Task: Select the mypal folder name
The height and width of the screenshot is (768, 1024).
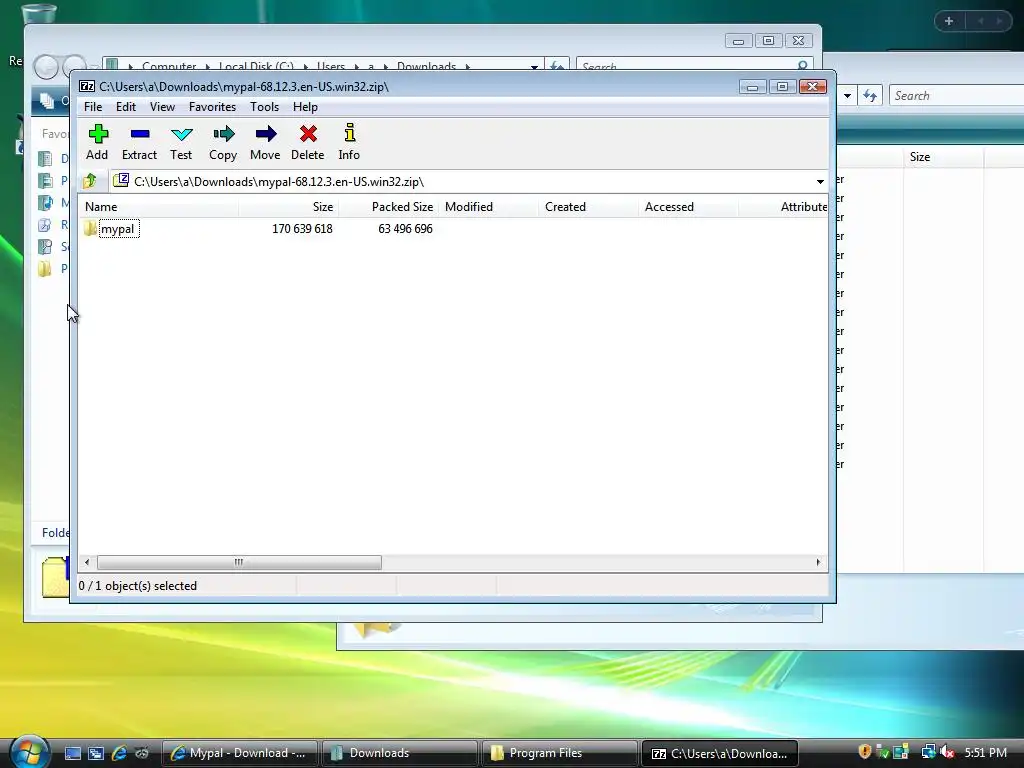Action: (x=118, y=229)
